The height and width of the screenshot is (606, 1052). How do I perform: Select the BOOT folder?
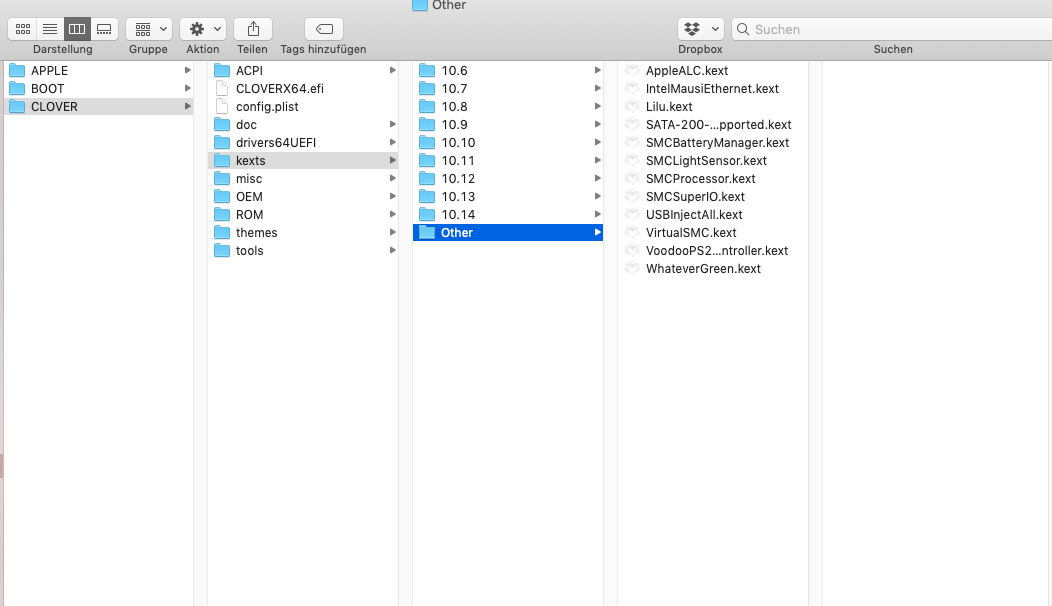coord(99,89)
